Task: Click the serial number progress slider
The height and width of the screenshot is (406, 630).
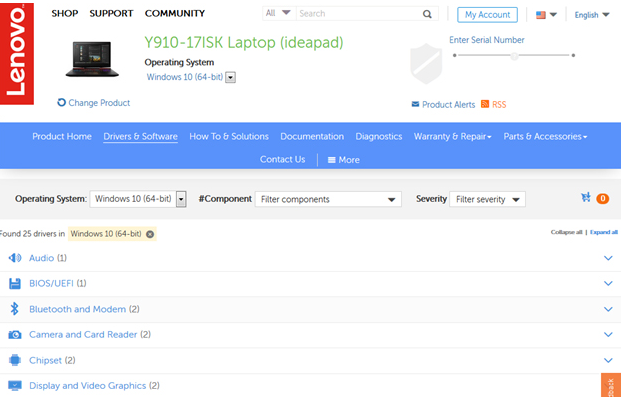Action: (514, 55)
